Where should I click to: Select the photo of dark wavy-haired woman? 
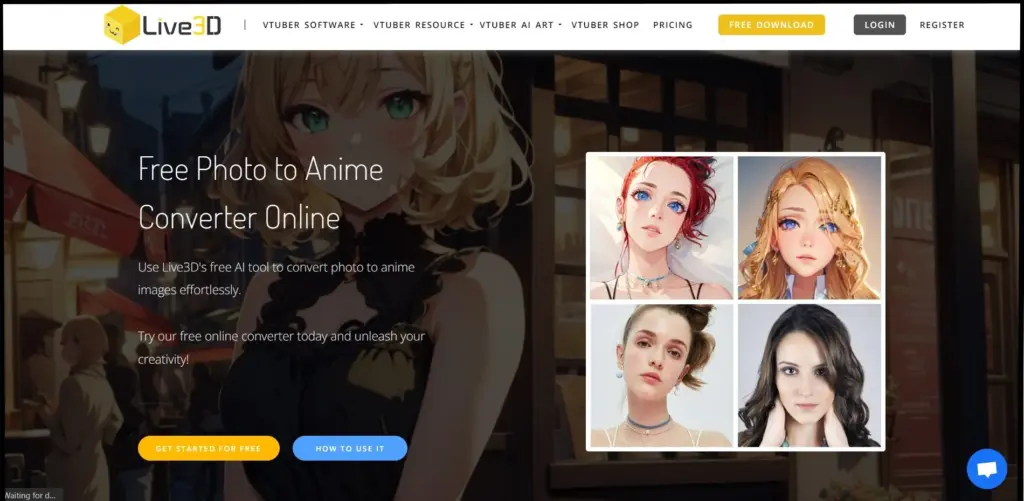809,376
